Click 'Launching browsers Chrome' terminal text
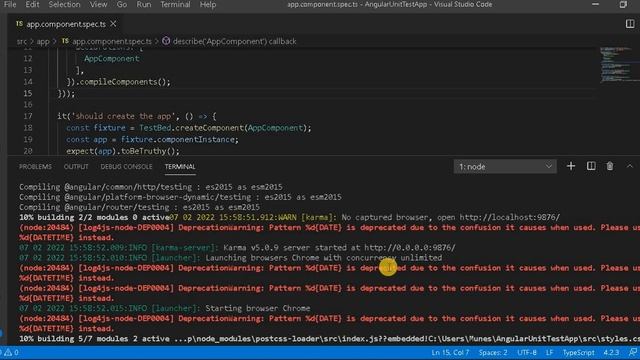 point(262,258)
